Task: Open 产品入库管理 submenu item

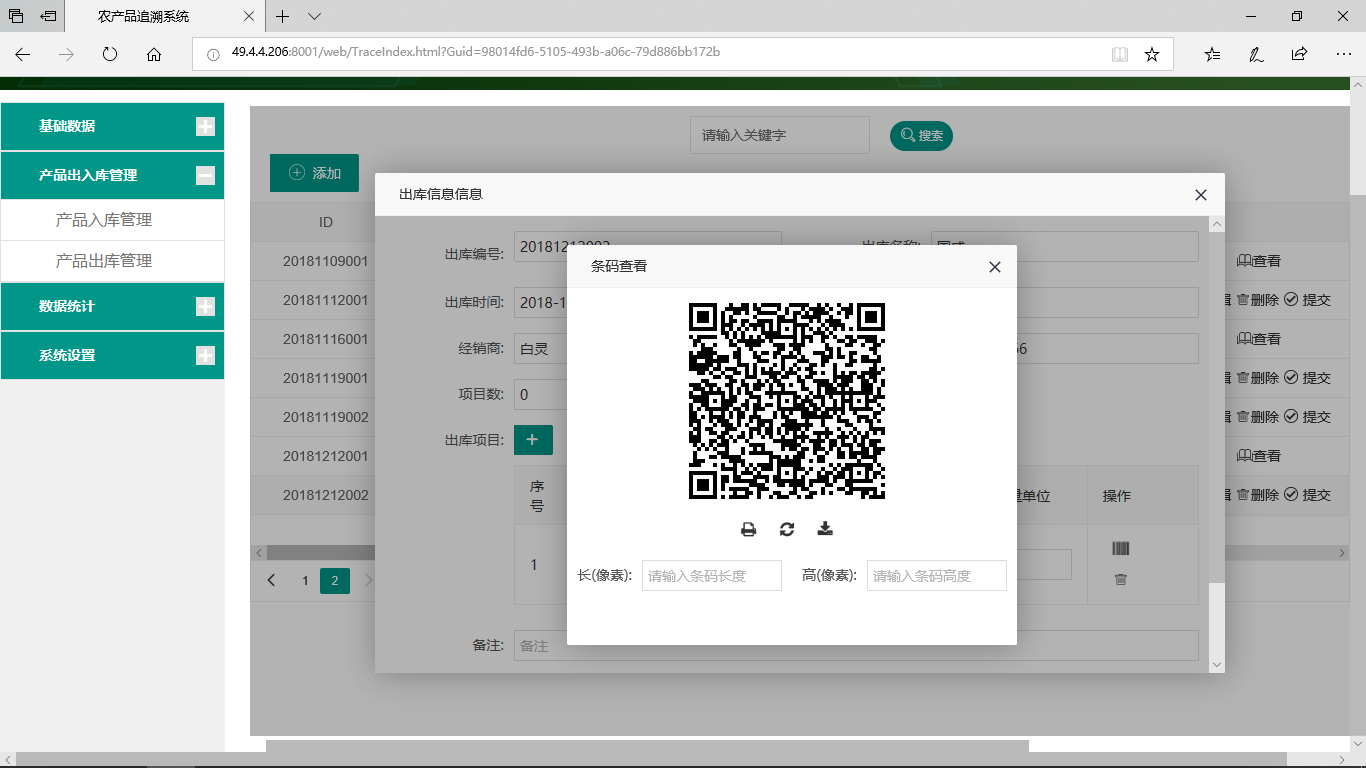Action: click(x=104, y=220)
